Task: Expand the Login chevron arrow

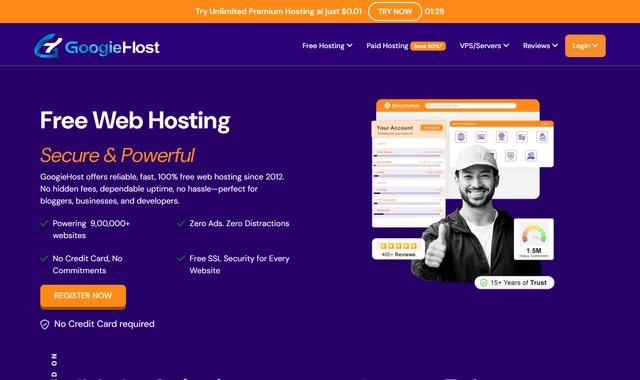Action: (595, 46)
